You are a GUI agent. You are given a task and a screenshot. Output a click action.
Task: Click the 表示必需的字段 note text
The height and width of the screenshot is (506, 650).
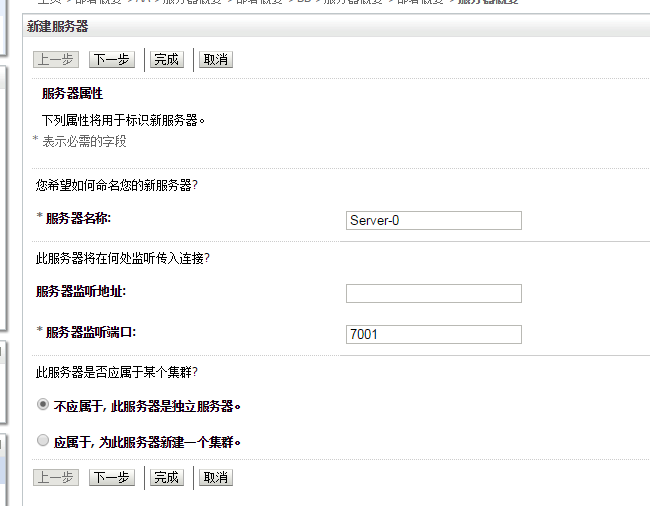(84, 142)
